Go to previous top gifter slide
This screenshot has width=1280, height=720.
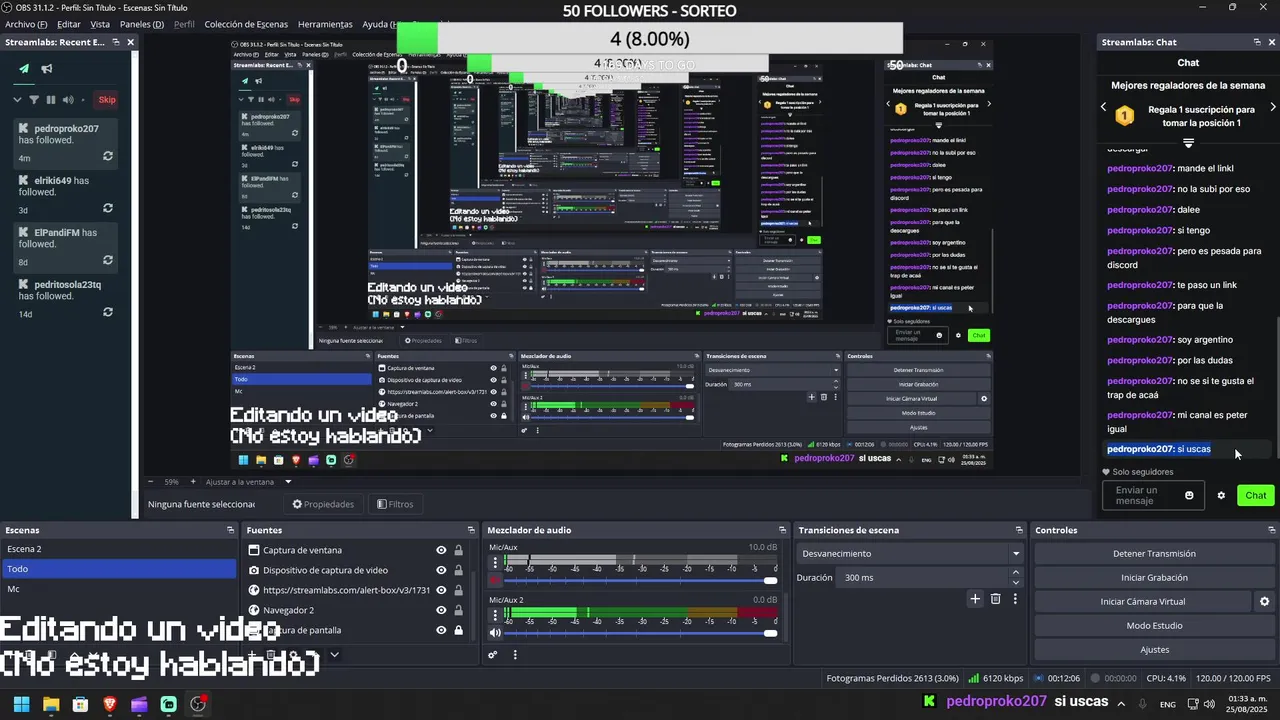tap(1104, 107)
